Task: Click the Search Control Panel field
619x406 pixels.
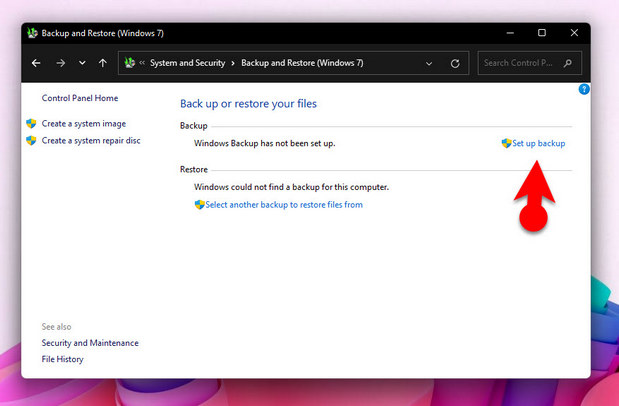Action: tap(529, 63)
